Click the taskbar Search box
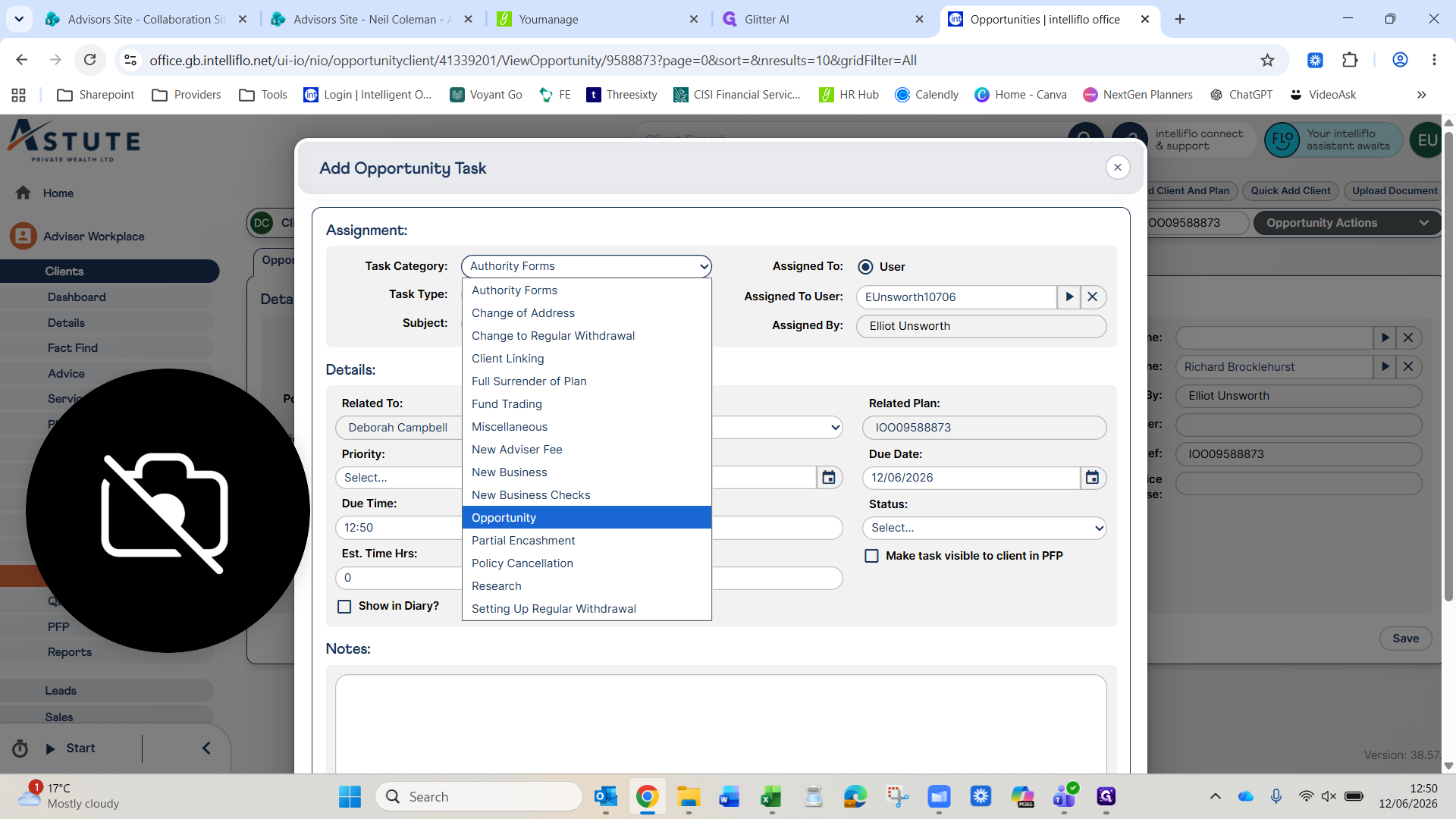 [479, 797]
